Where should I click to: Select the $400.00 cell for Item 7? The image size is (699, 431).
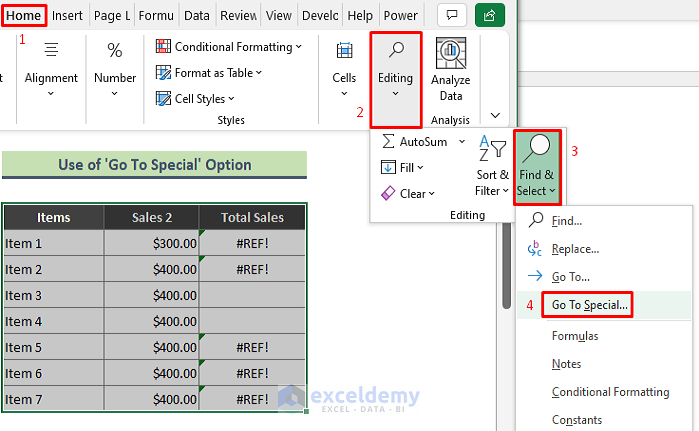coord(152,399)
